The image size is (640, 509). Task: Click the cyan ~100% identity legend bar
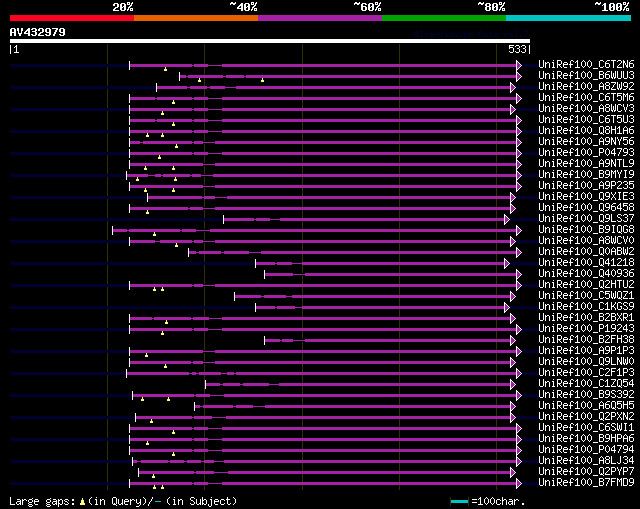point(569,18)
